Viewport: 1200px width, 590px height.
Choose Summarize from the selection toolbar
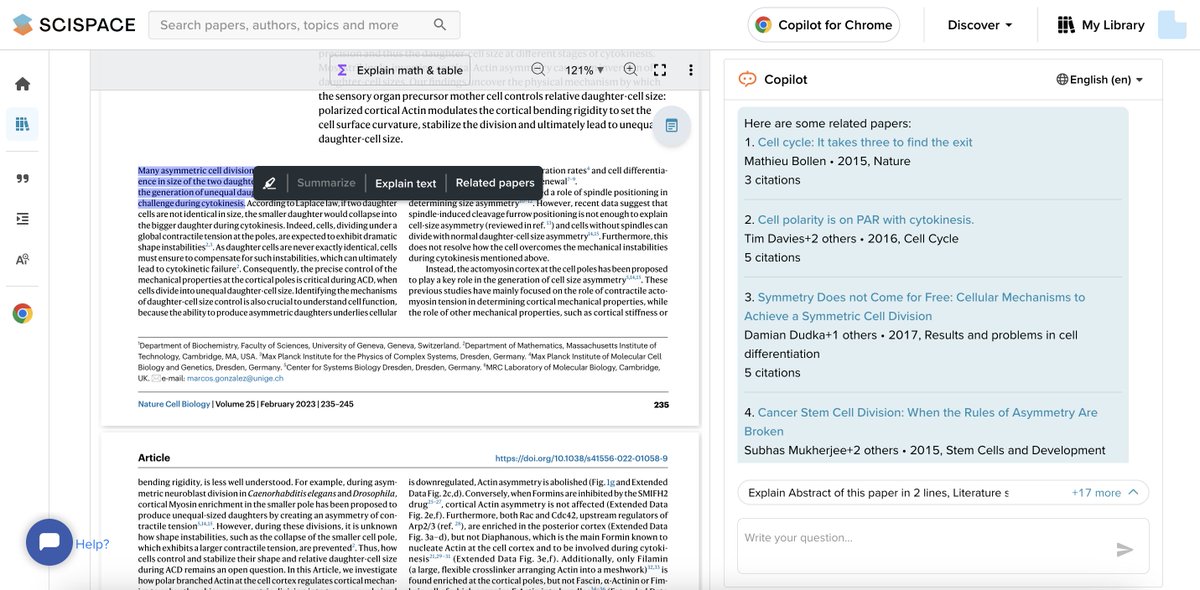328,183
